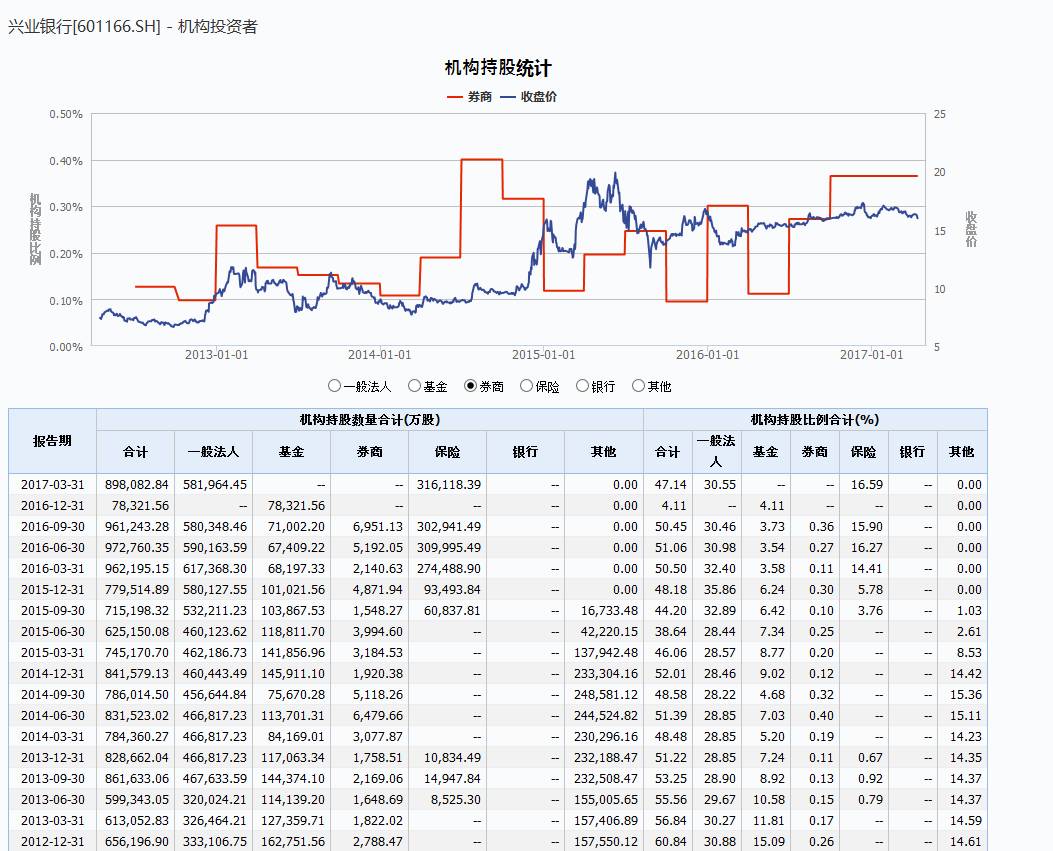Screen dimensions: 1053x851
Task: Click the 机构持股比例 left axis title
Action: click(x=35, y=229)
